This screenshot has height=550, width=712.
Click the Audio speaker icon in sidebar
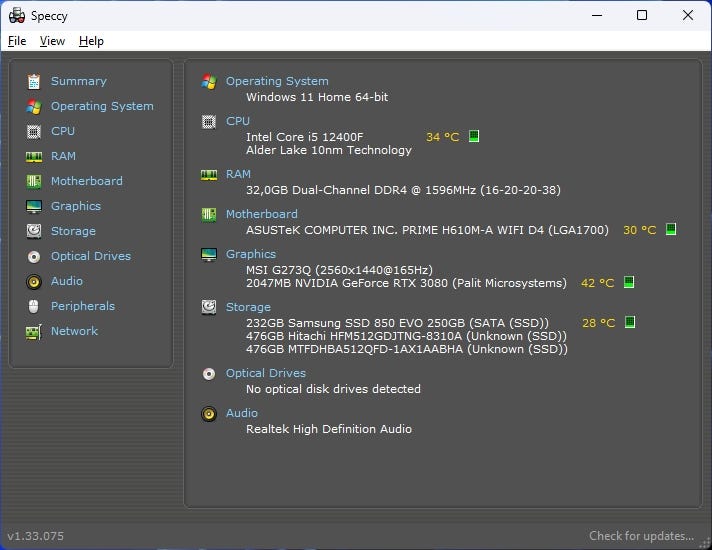point(34,282)
